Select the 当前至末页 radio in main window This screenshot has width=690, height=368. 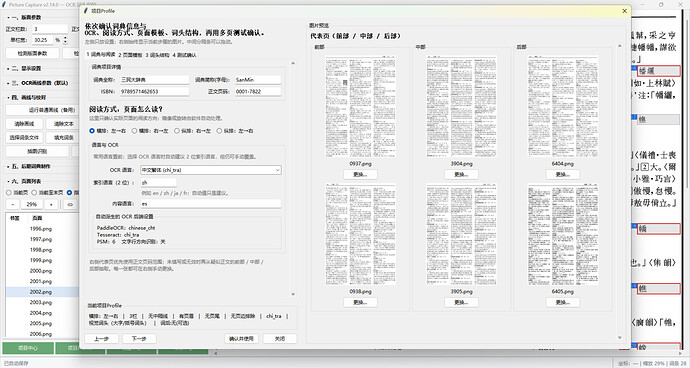(x=48, y=193)
